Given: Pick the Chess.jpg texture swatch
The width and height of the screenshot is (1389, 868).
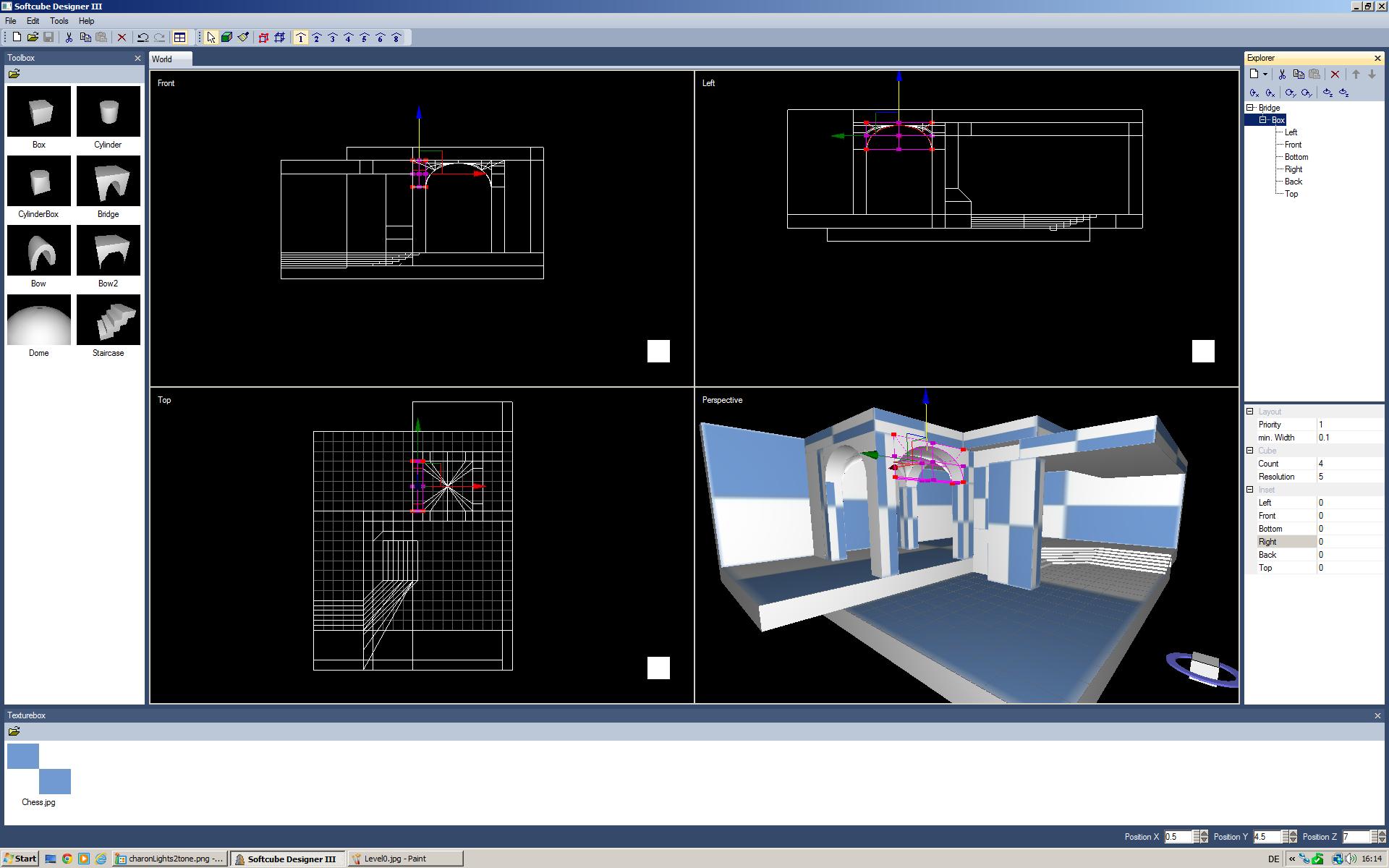Looking at the screenshot, I should [39, 768].
